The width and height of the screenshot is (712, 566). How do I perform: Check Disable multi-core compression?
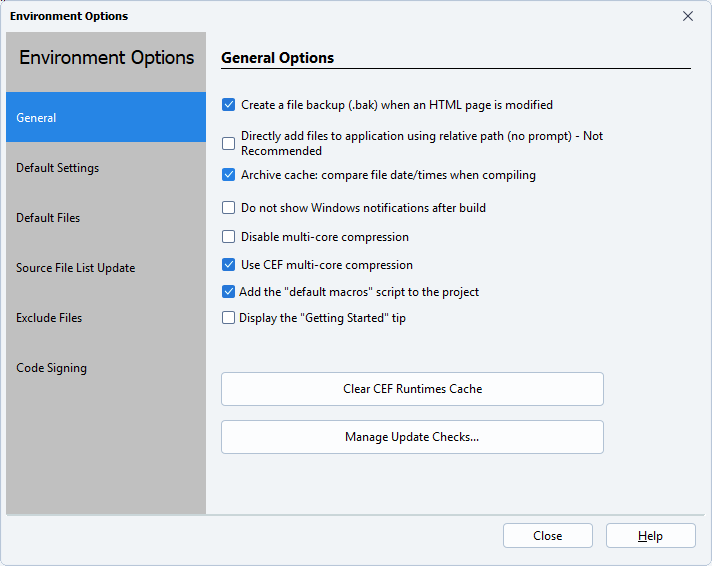coord(229,238)
